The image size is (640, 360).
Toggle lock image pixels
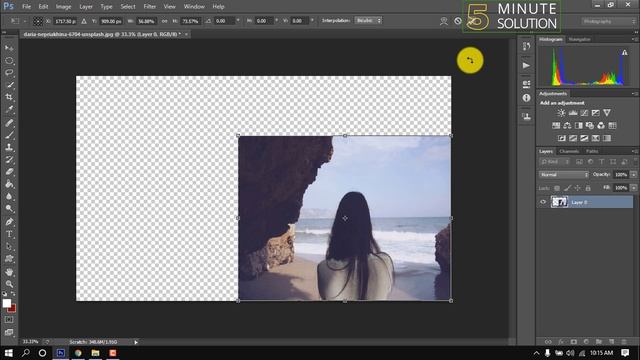[x=567, y=188]
